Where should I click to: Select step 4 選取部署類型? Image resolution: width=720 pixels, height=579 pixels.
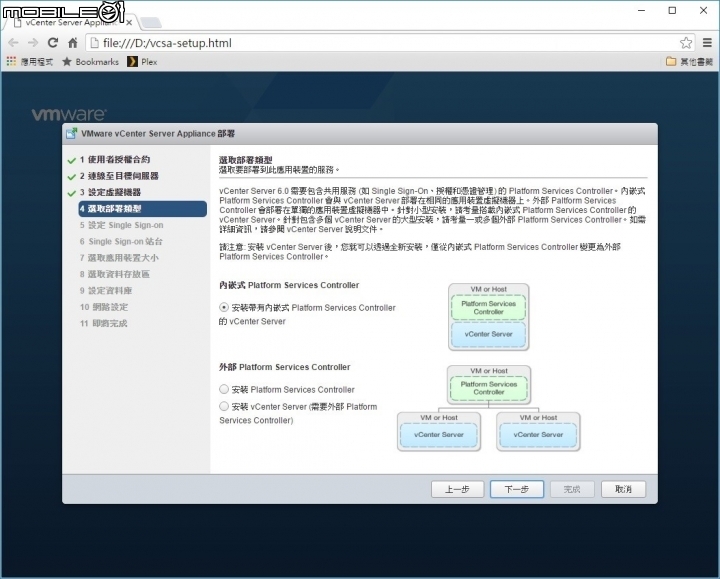tap(143, 209)
